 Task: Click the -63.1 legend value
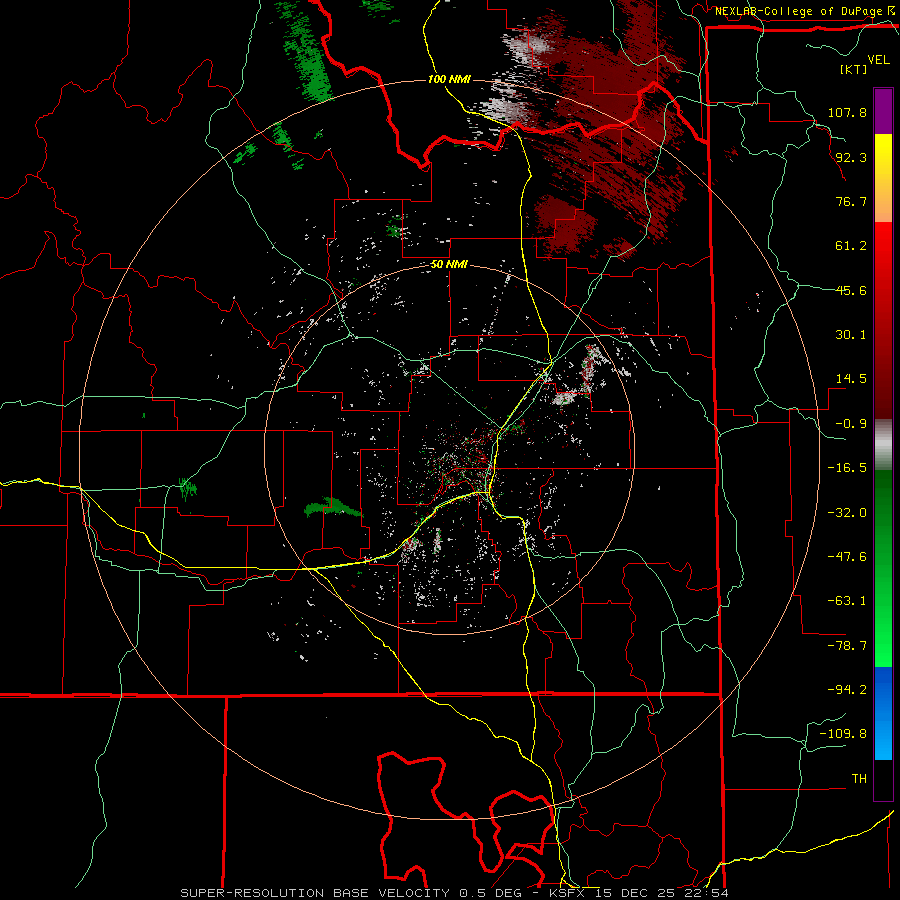coord(847,601)
